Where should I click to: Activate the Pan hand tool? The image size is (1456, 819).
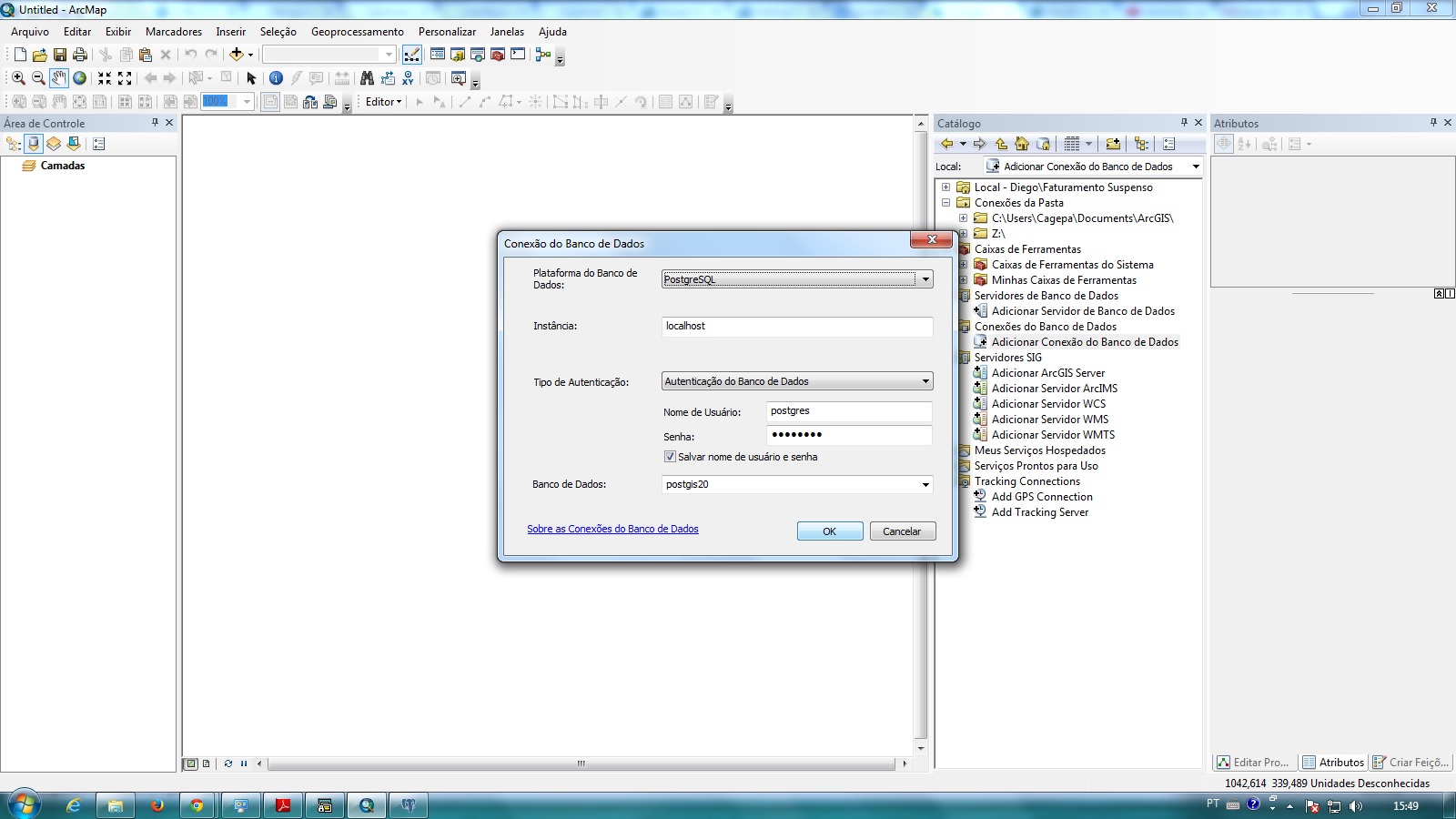coord(59,78)
